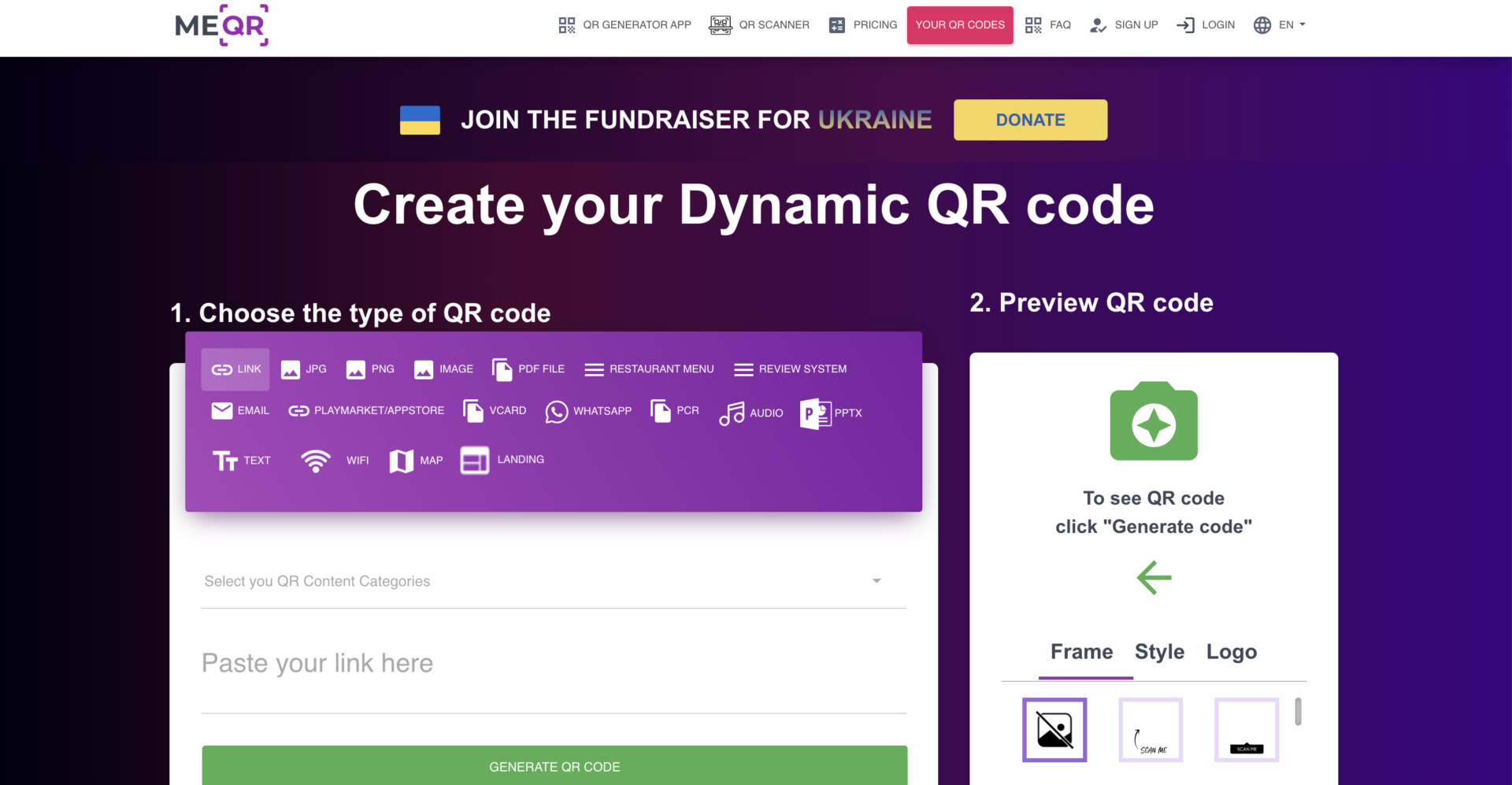The height and width of the screenshot is (785, 1512).
Task: Click the link paste input field
Action: 554,662
